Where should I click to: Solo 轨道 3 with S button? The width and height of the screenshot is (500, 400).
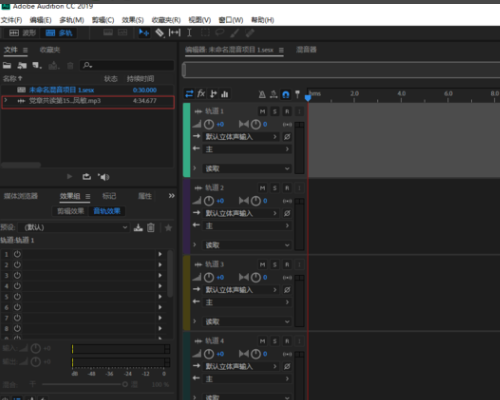coord(275,265)
